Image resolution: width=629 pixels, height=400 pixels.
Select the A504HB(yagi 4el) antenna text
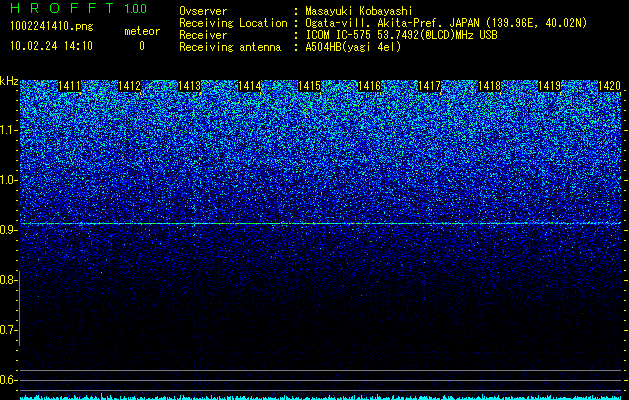coord(353,47)
